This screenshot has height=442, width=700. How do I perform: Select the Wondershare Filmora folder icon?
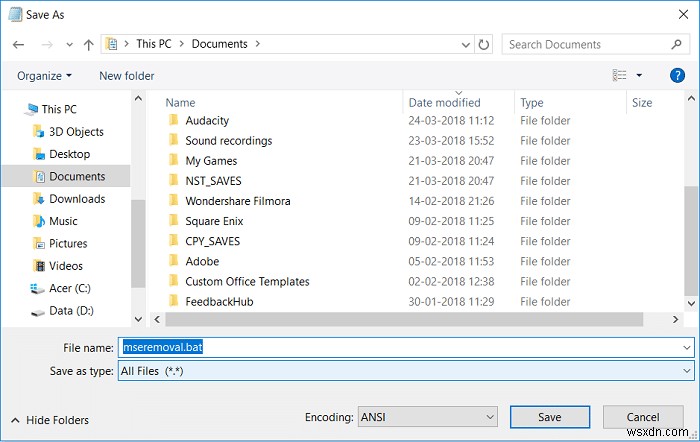pyautogui.click(x=174, y=200)
